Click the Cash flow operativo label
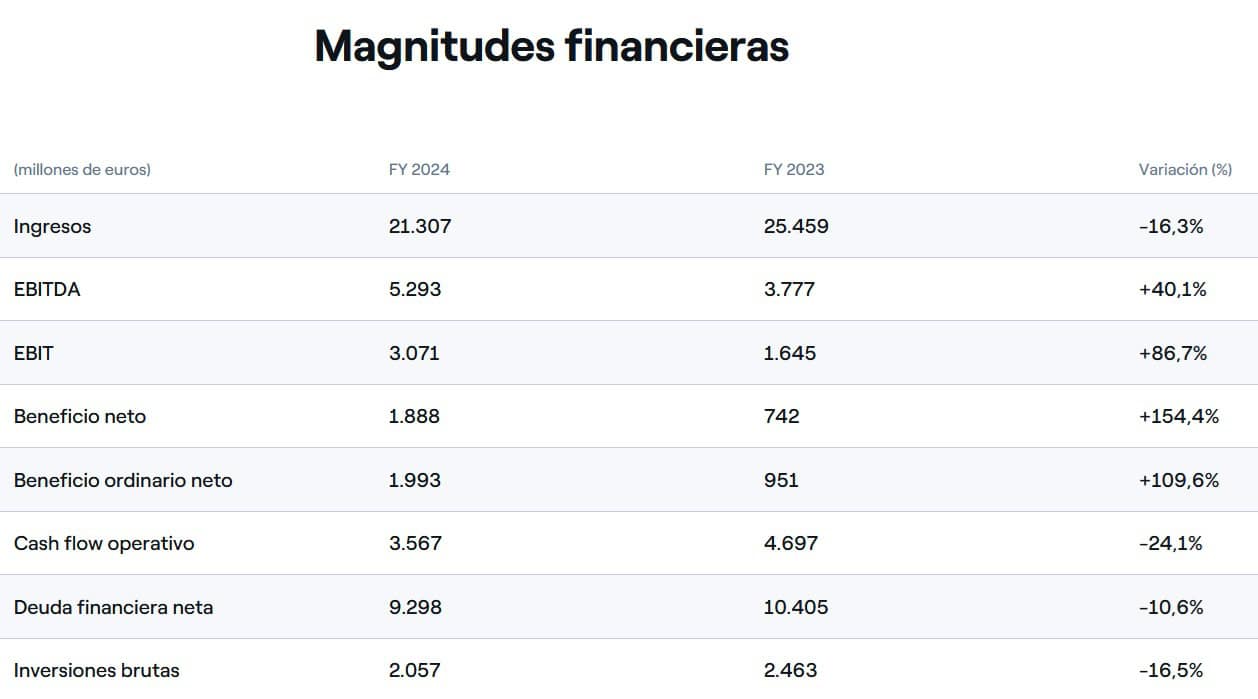This screenshot has width=1258, height=699. click(104, 544)
